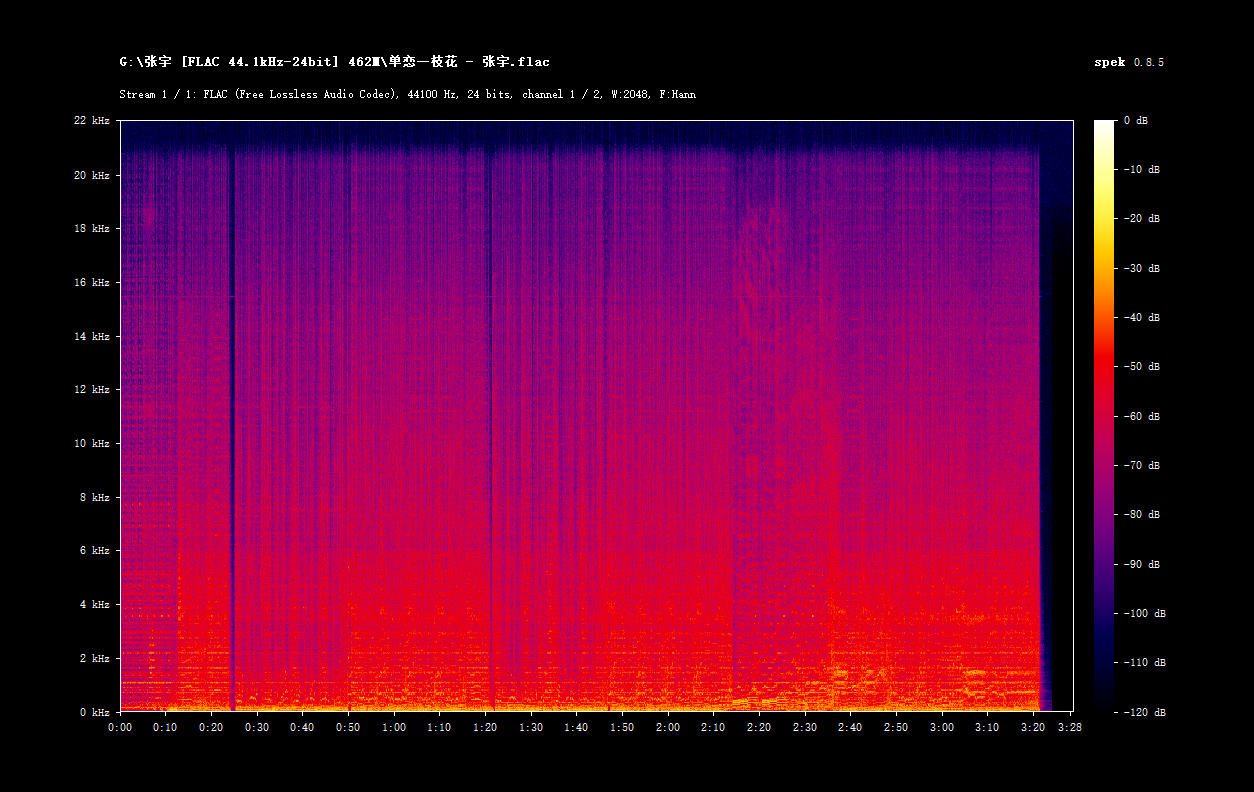Click the 2:10 time axis label
Screen dimensions: 1254x792
[x=713, y=728]
